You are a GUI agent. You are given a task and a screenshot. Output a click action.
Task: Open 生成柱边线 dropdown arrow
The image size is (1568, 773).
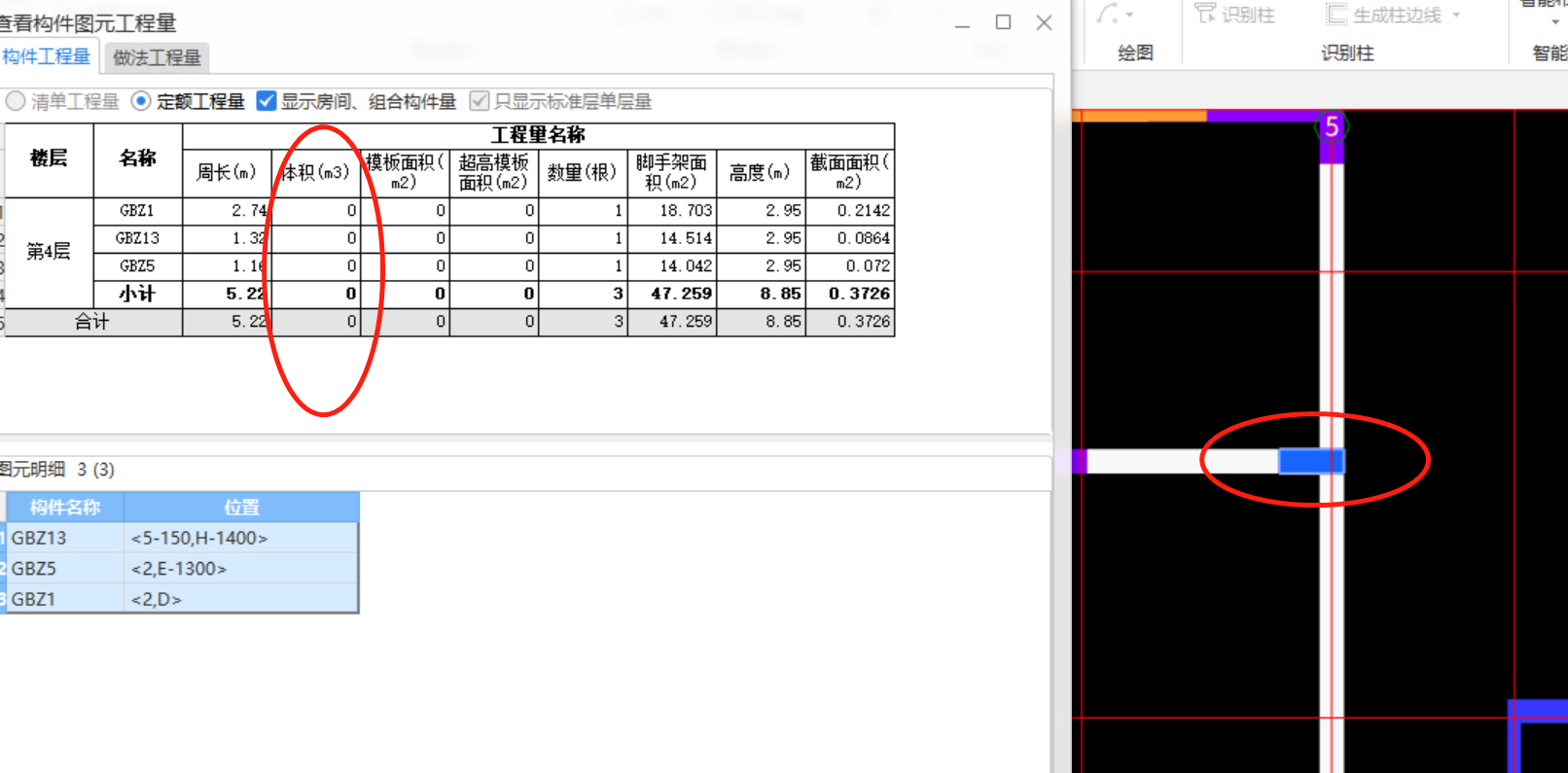pyautogui.click(x=1456, y=15)
